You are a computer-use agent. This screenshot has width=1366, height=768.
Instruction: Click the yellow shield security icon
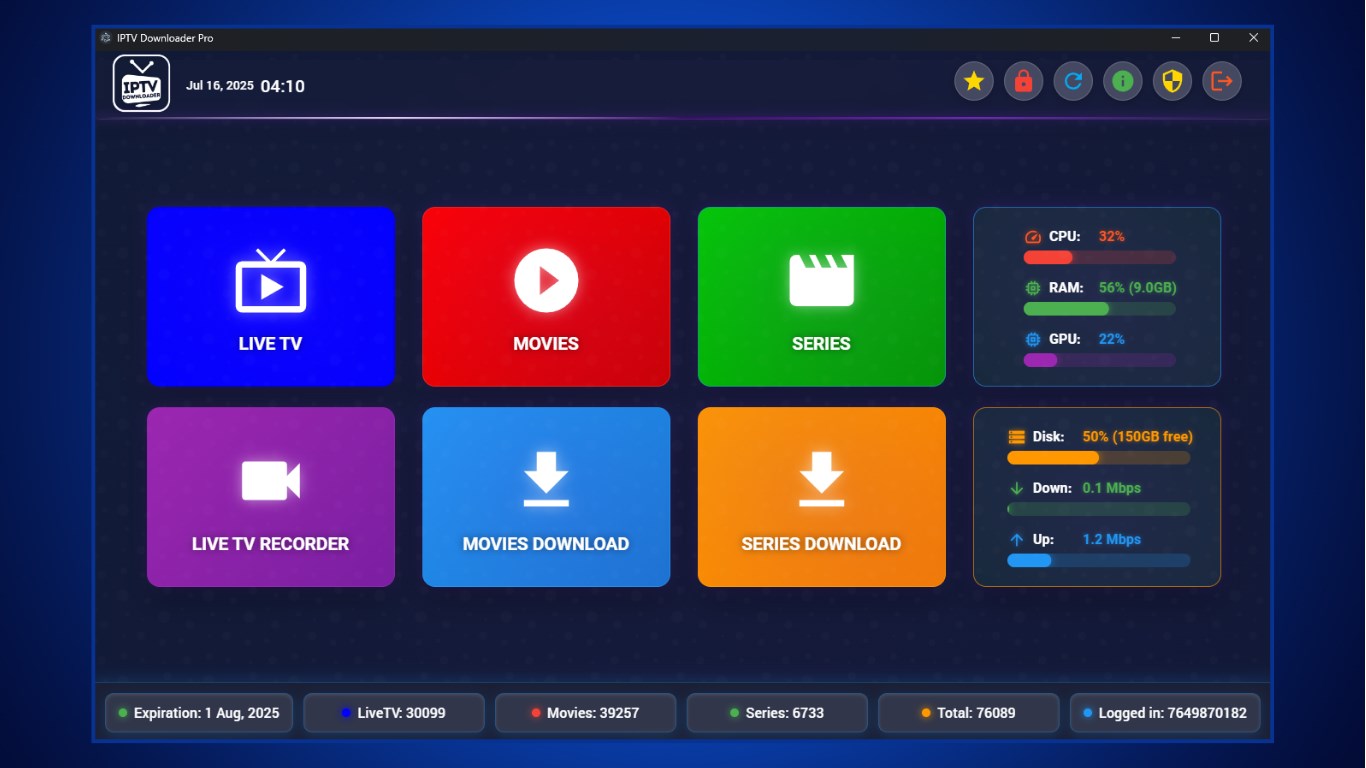[1172, 81]
